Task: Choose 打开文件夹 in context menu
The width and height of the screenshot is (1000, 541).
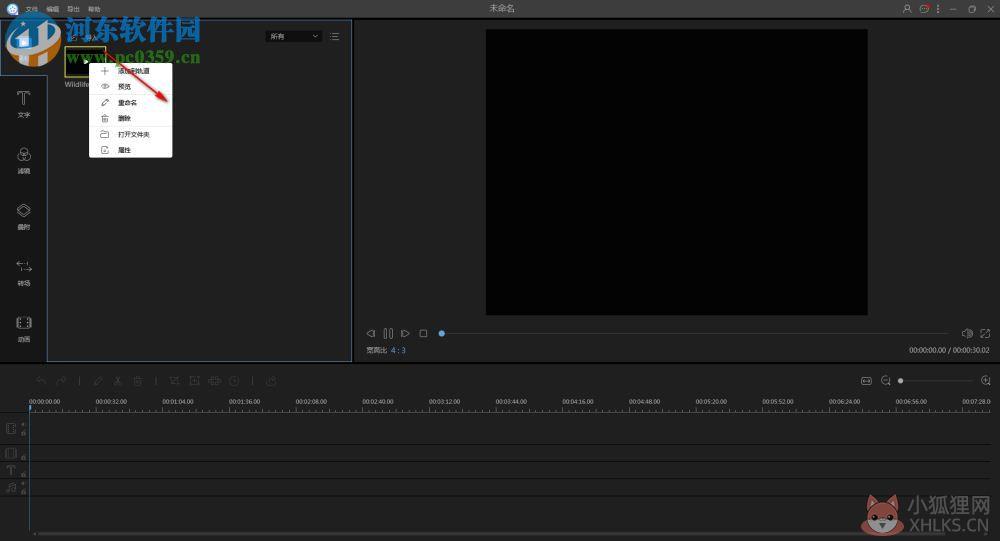Action: coord(131,134)
